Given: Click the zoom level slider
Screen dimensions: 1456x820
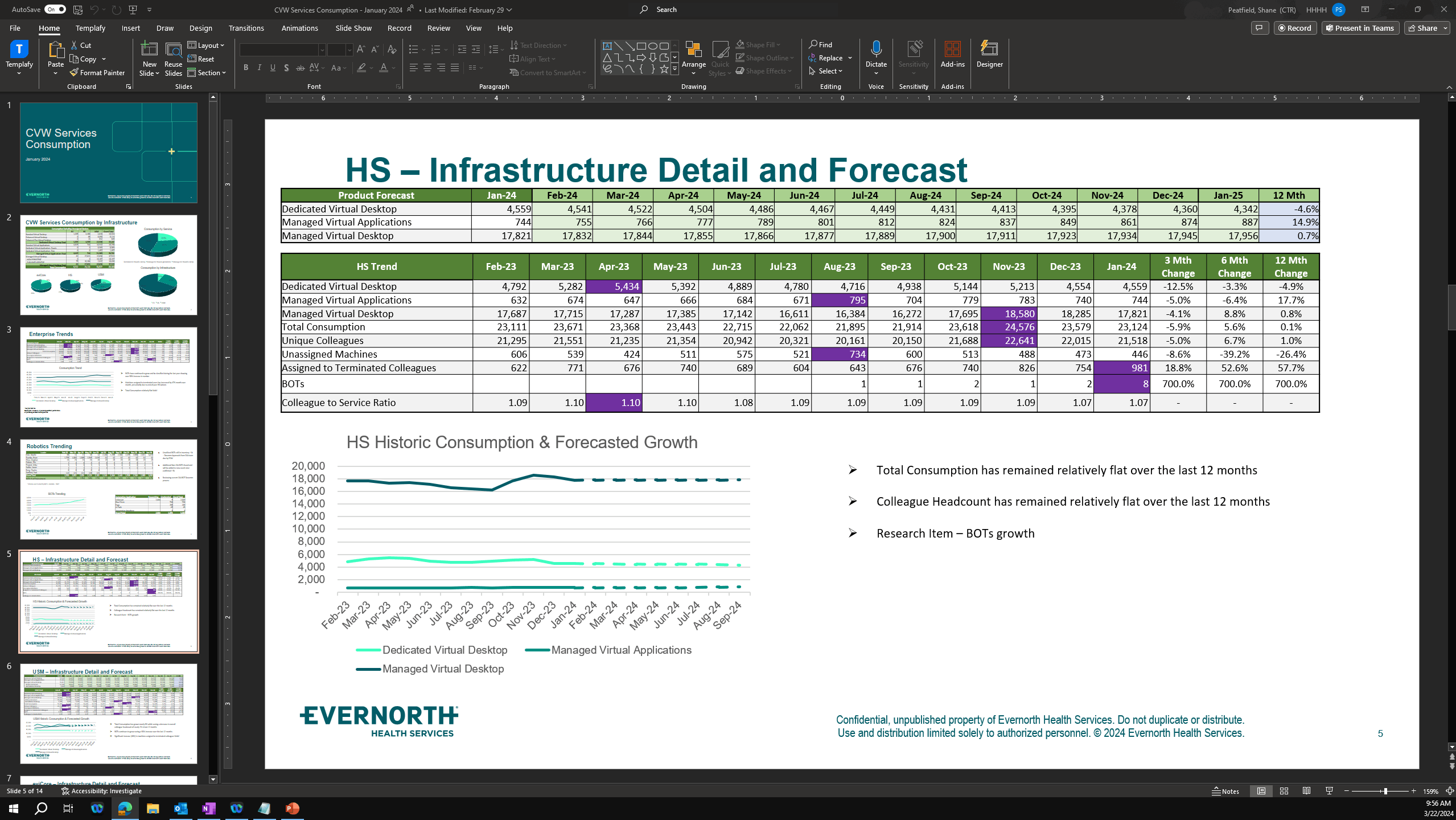Looking at the screenshot, I should tap(1385, 791).
